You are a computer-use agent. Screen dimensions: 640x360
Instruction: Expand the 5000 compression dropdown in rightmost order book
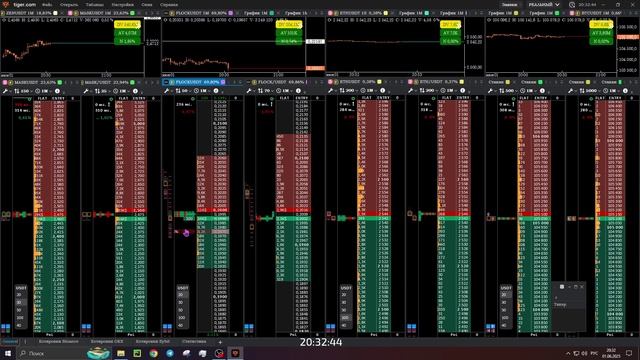590,91
